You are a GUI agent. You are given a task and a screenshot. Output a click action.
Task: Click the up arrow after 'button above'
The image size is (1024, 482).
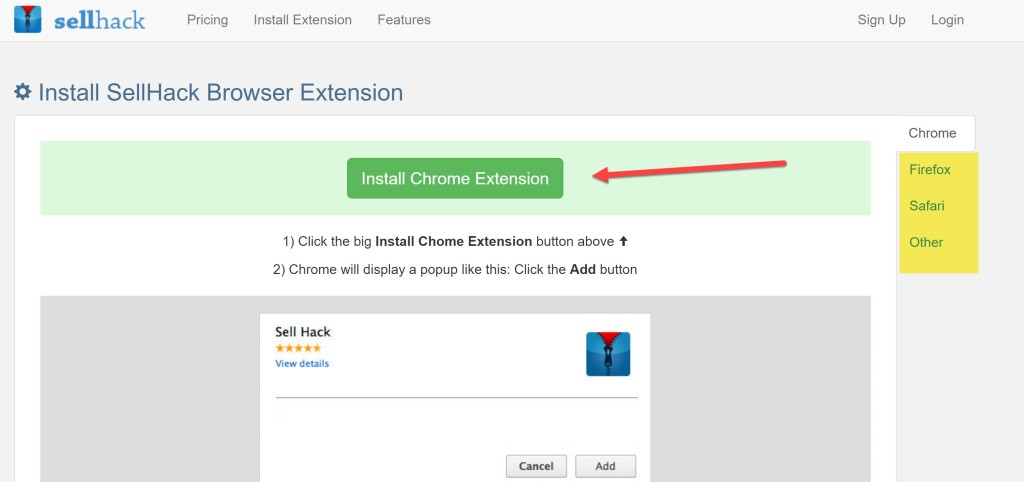pyautogui.click(x=623, y=242)
